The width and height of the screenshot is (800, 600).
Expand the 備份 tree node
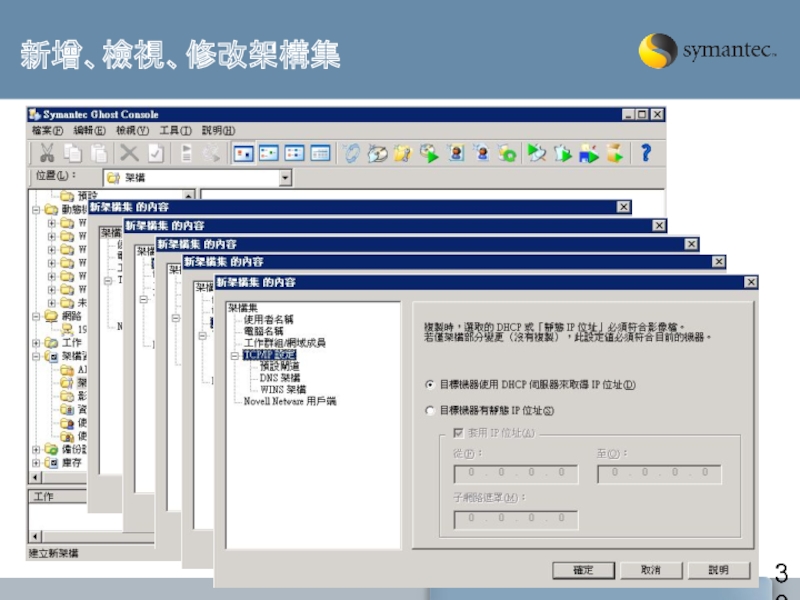point(36,450)
